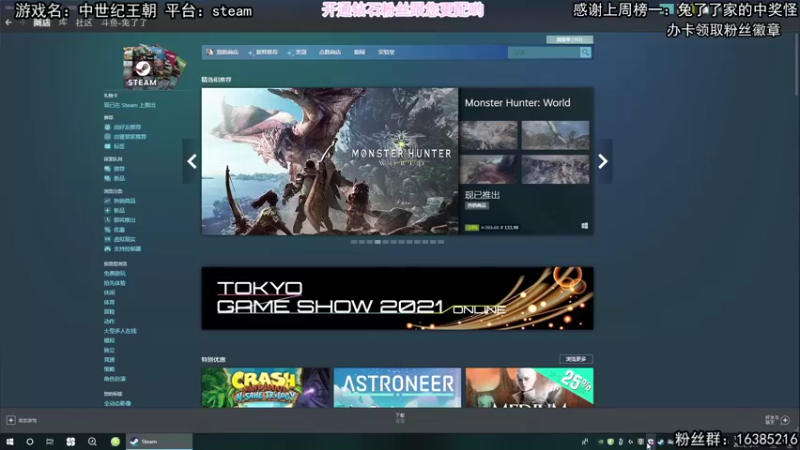
Task: Click top-right Monster Hunter screenshot thumbnail
Action: [x=555, y=135]
